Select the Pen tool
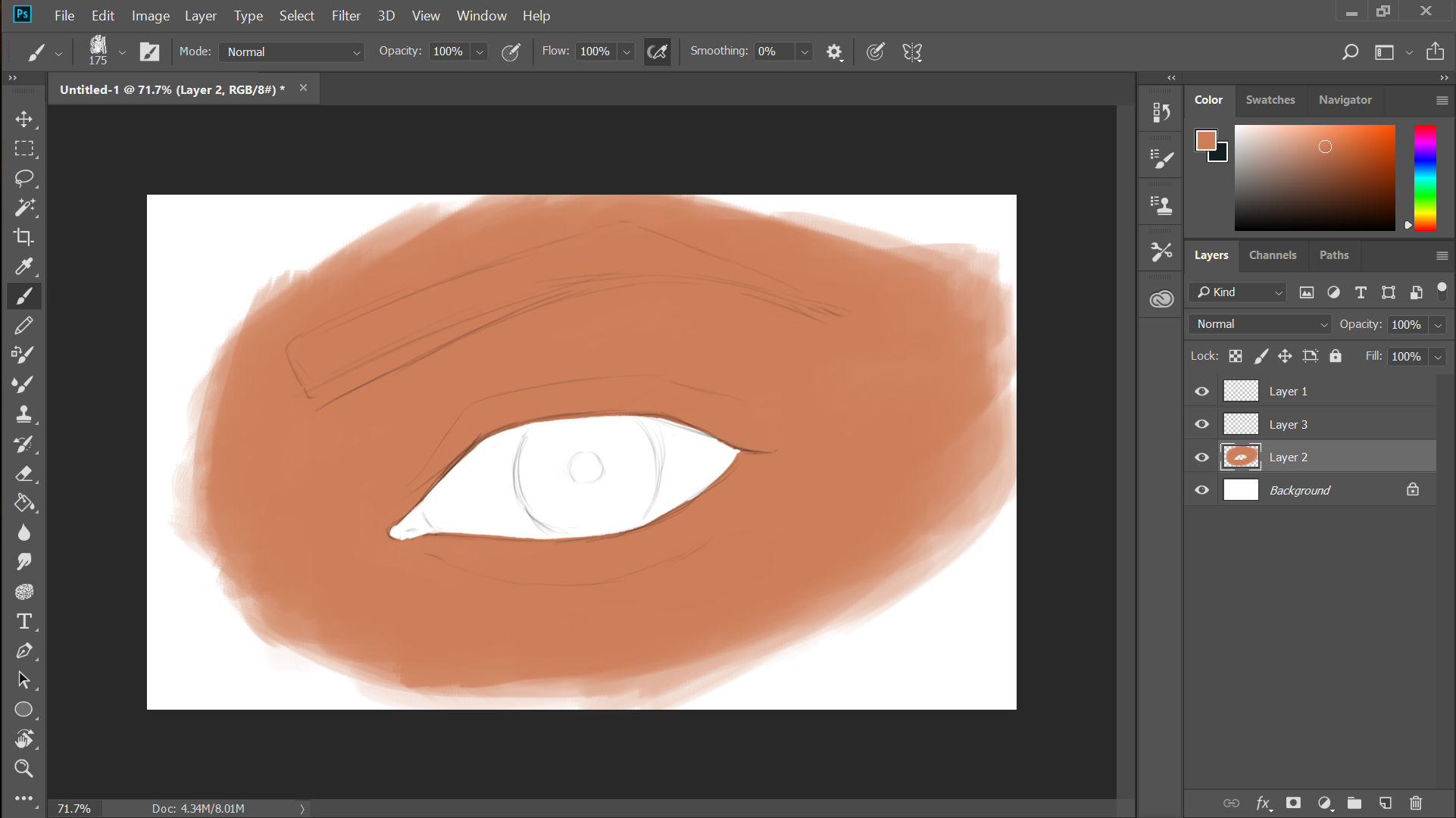The width and height of the screenshot is (1456, 818). pyautogui.click(x=23, y=651)
